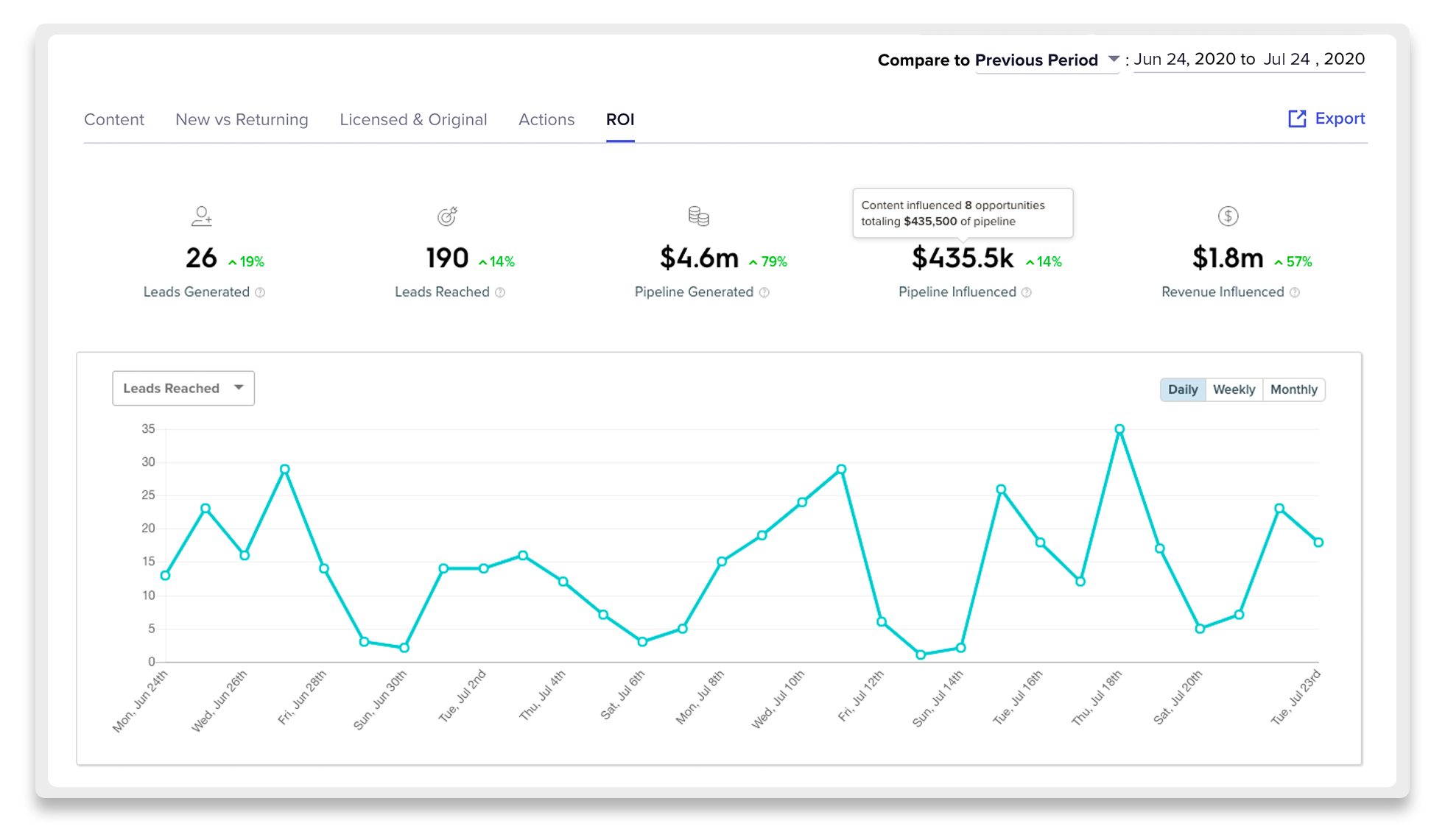Click the Jul 24, 2020 end date
Image resolution: width=1445 pixels, height=840 pixels.
tap(1314, 59)
